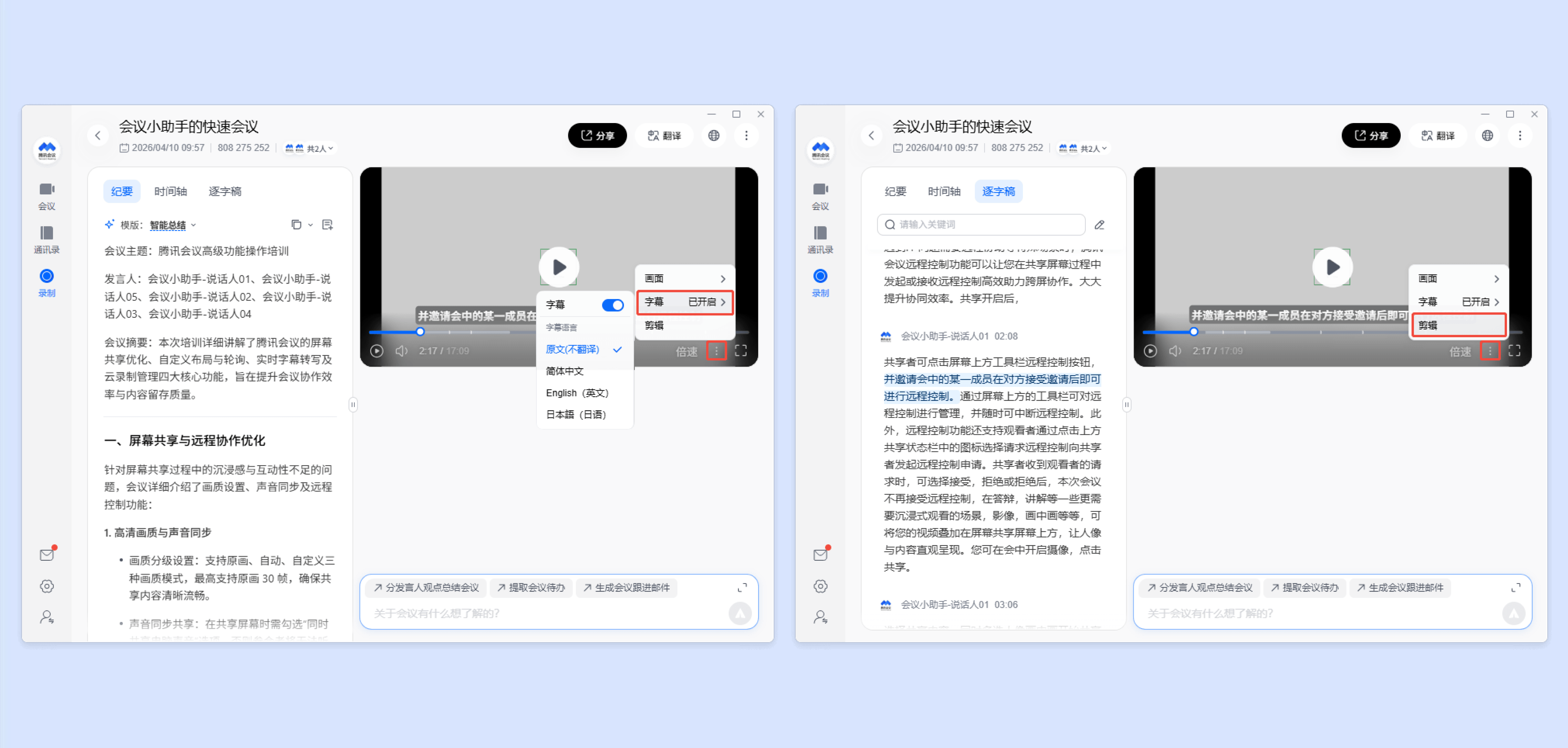Switch to 时间轴 tab in left window
Viewport: 1568px width, 748px height.
pos(170,191)
